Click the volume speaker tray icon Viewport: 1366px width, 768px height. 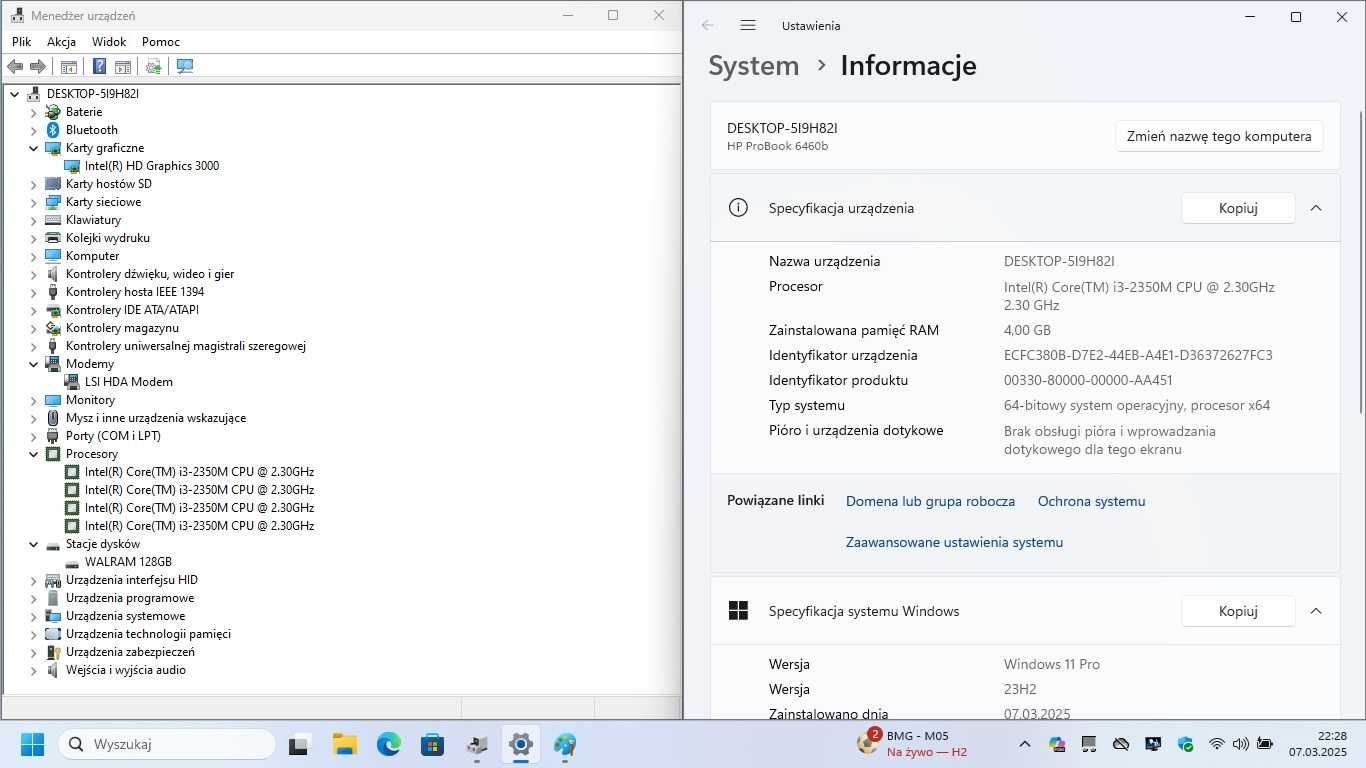click(1241, 744)
